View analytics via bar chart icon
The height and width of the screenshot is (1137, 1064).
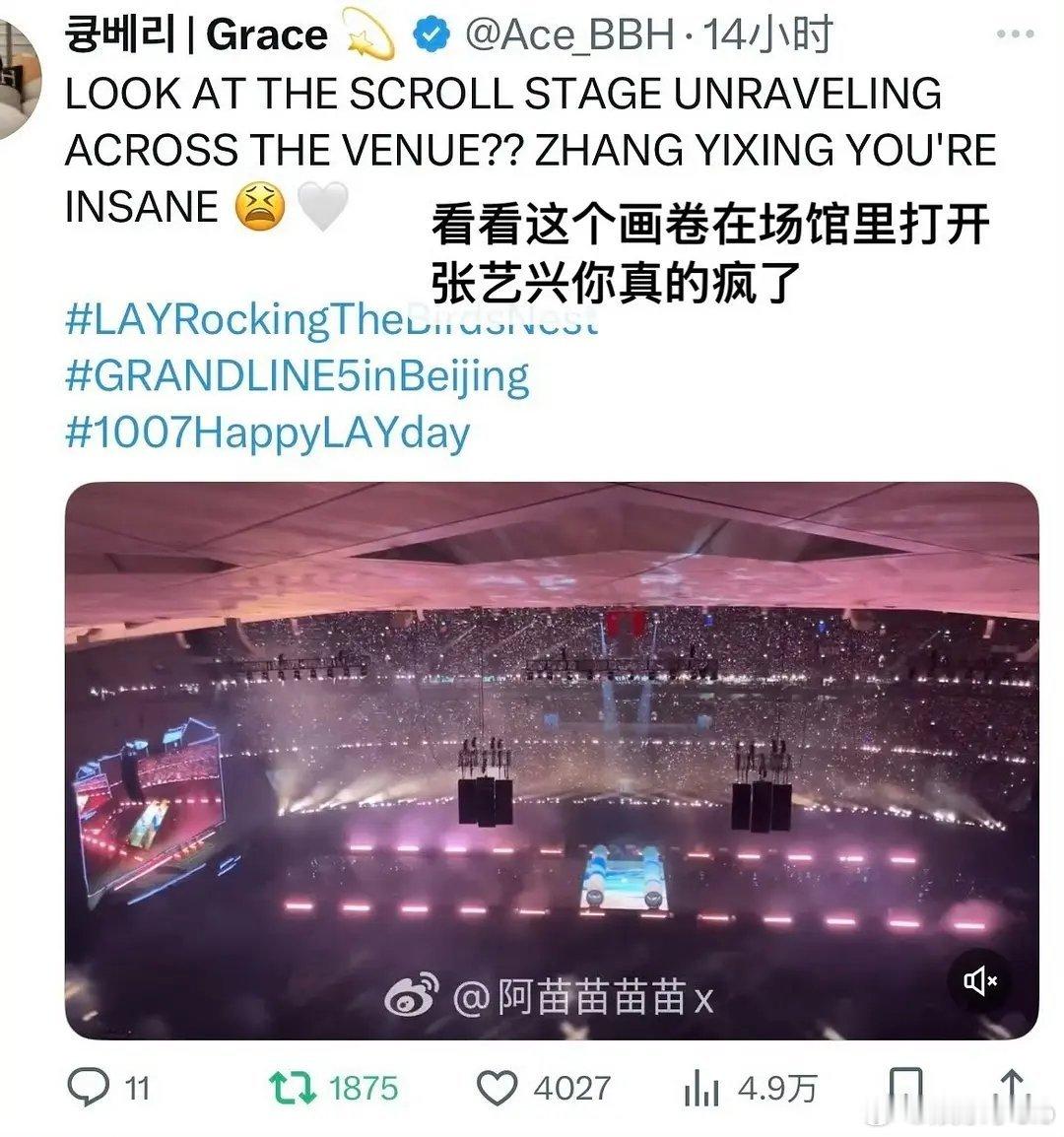(x=700, y=1088)
